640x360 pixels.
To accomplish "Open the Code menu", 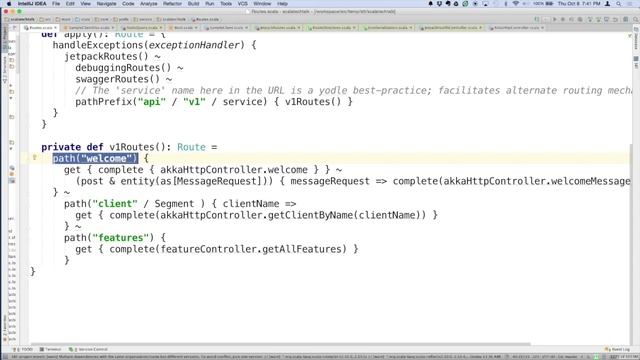I will click(128, 4).
